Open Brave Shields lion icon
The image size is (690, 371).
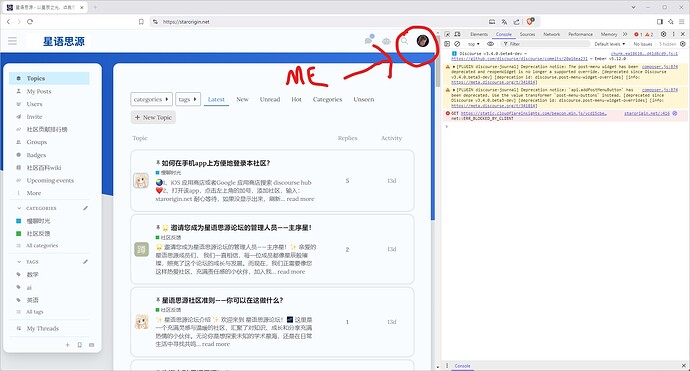click(531, 21)
